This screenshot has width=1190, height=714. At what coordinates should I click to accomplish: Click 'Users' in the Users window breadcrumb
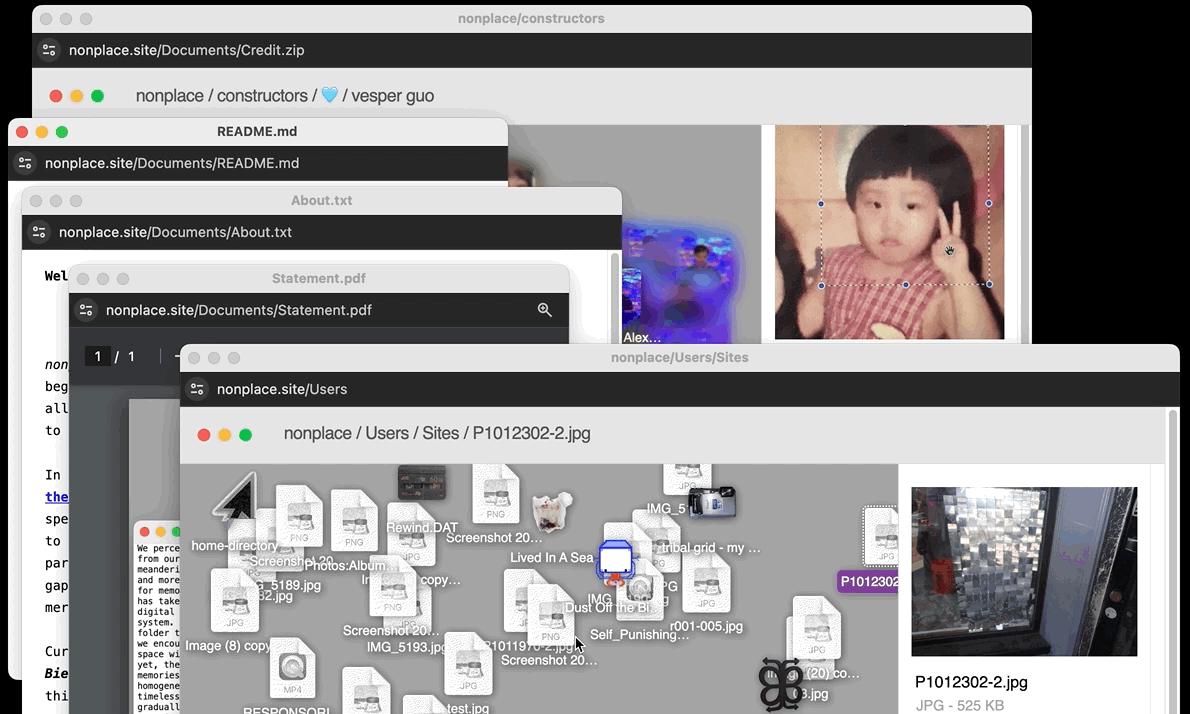[387, 433]
